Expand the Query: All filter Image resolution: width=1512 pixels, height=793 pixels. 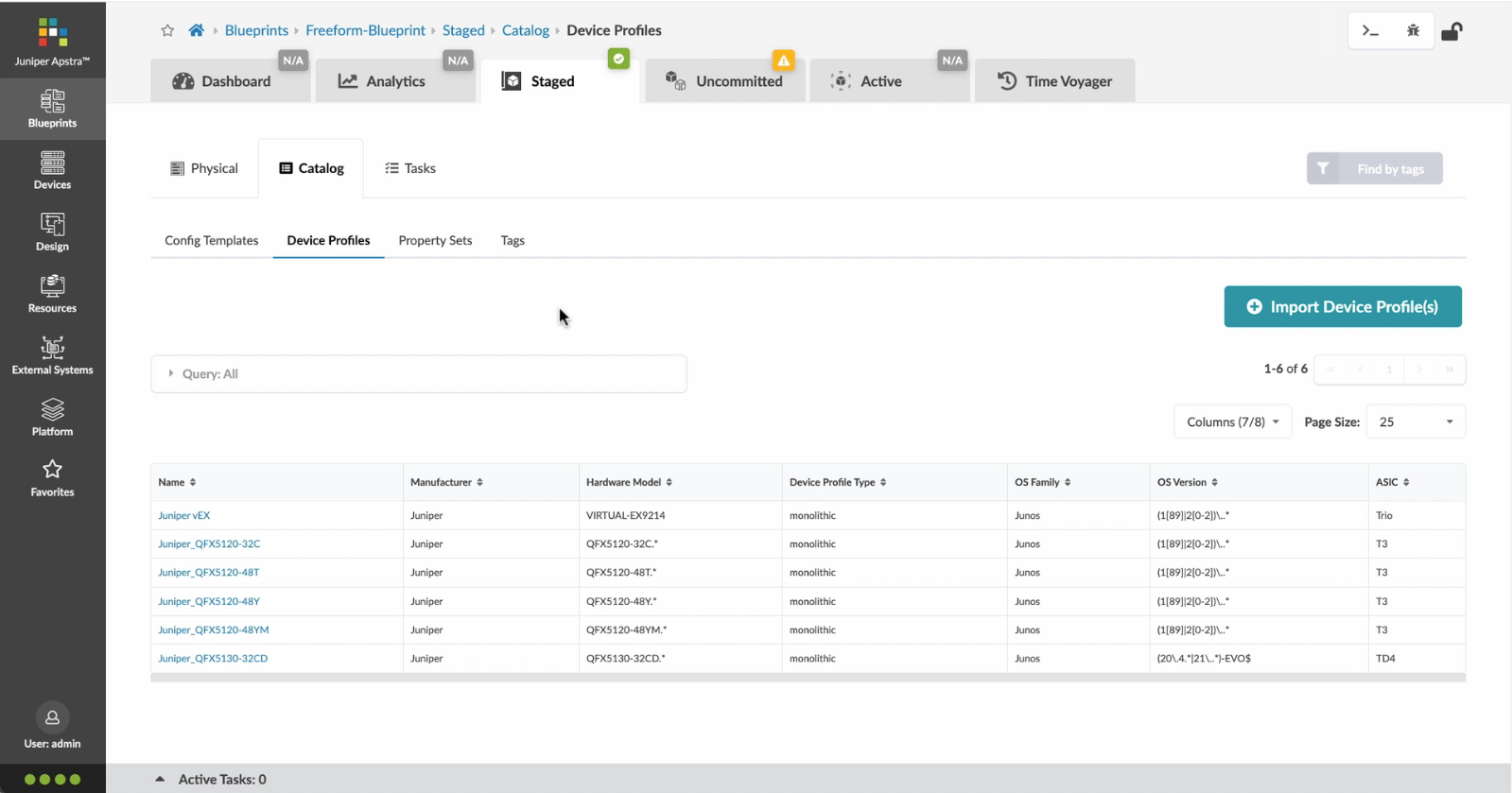tap(419, 374)
